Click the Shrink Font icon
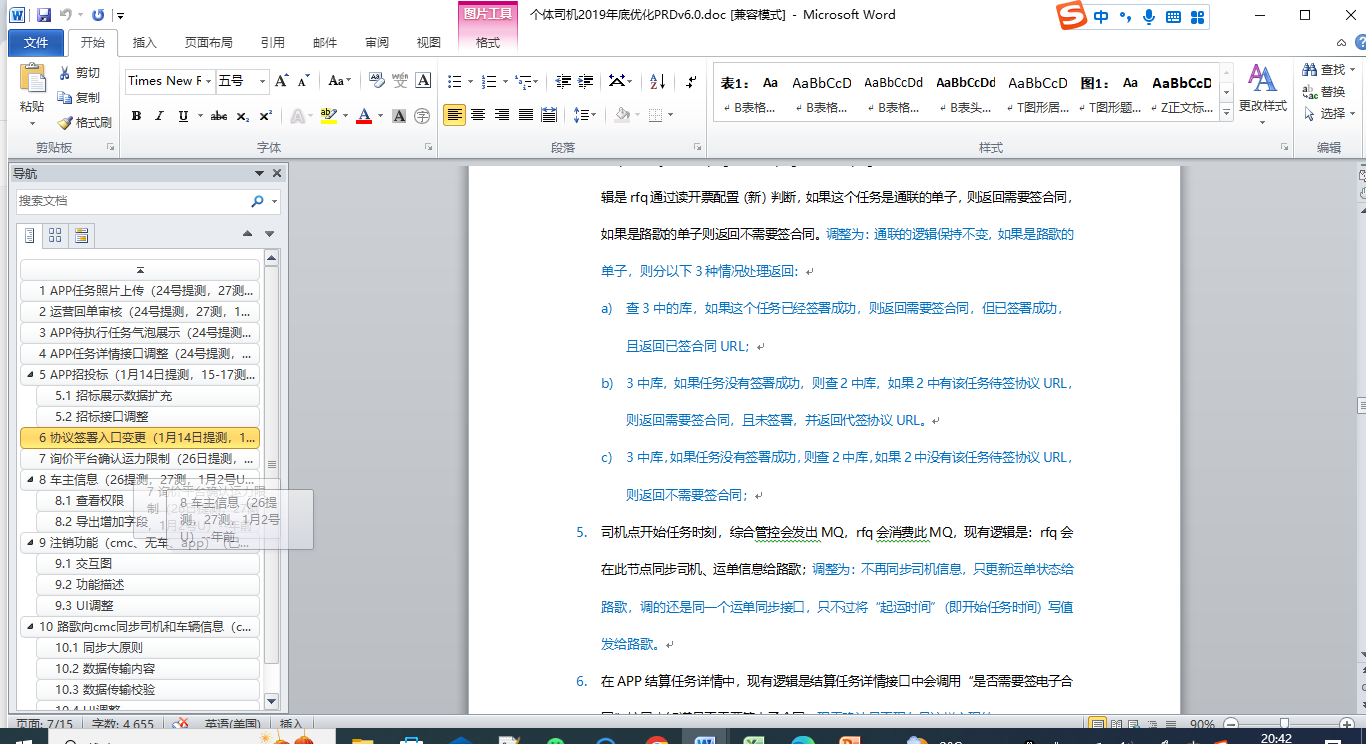 303,81
